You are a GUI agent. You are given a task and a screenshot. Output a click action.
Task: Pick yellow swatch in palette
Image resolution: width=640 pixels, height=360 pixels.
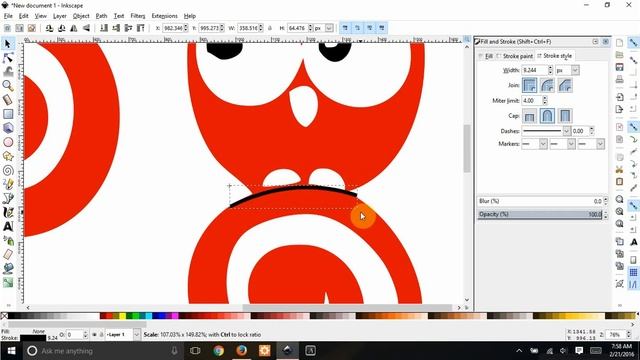pos(122,316)
